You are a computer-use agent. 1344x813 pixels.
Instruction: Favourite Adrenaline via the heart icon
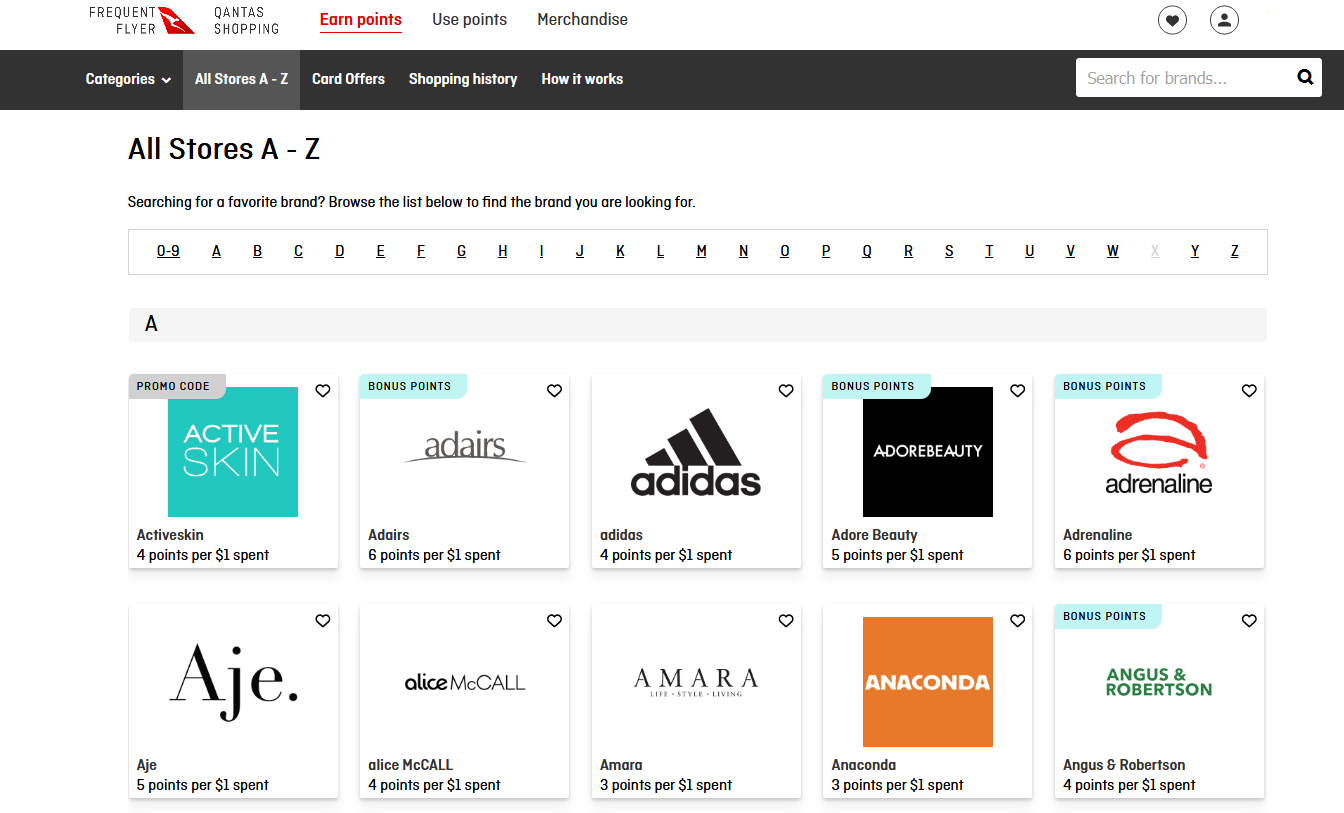(x=1249, y=391)
